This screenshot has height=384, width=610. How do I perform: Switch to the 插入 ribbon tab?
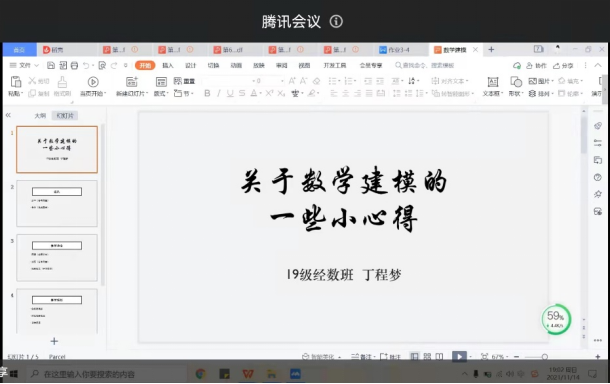[x=168, y=65]
